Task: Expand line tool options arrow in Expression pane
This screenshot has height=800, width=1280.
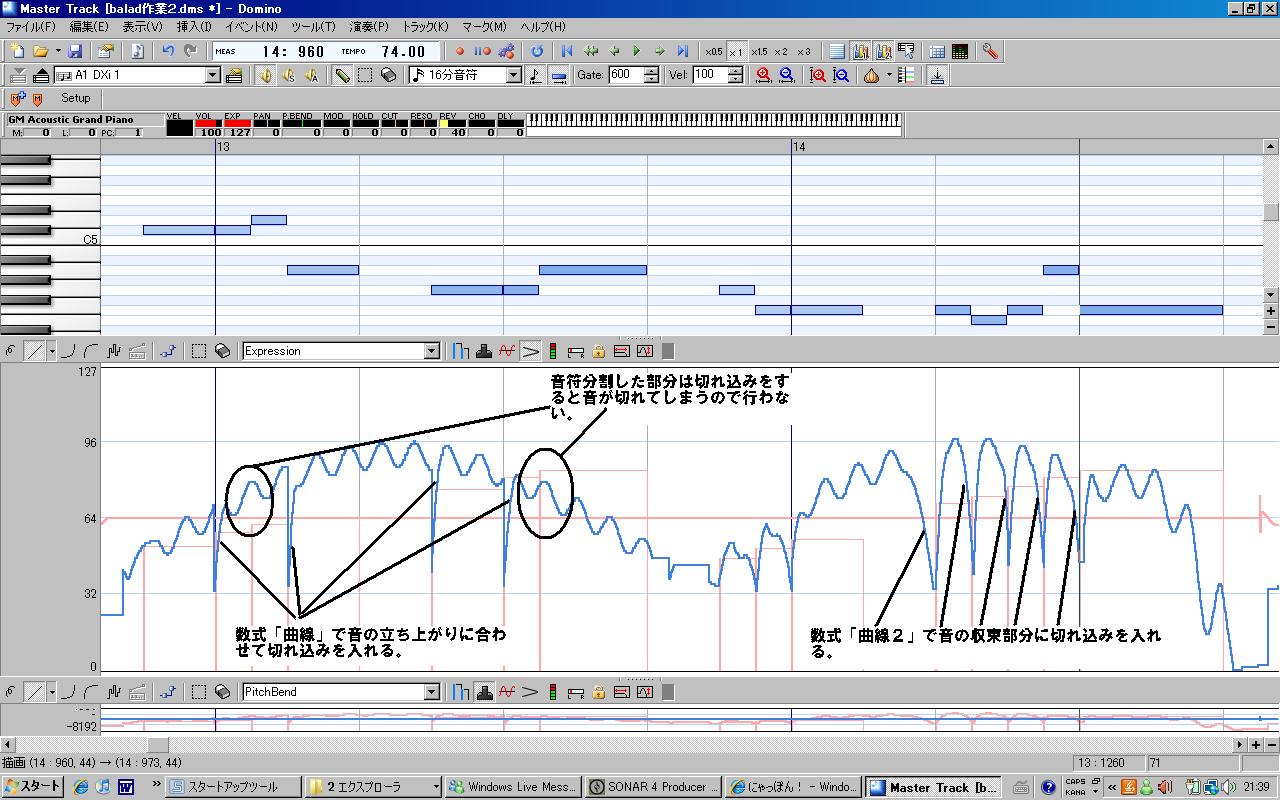Action: tap(50, 351)
